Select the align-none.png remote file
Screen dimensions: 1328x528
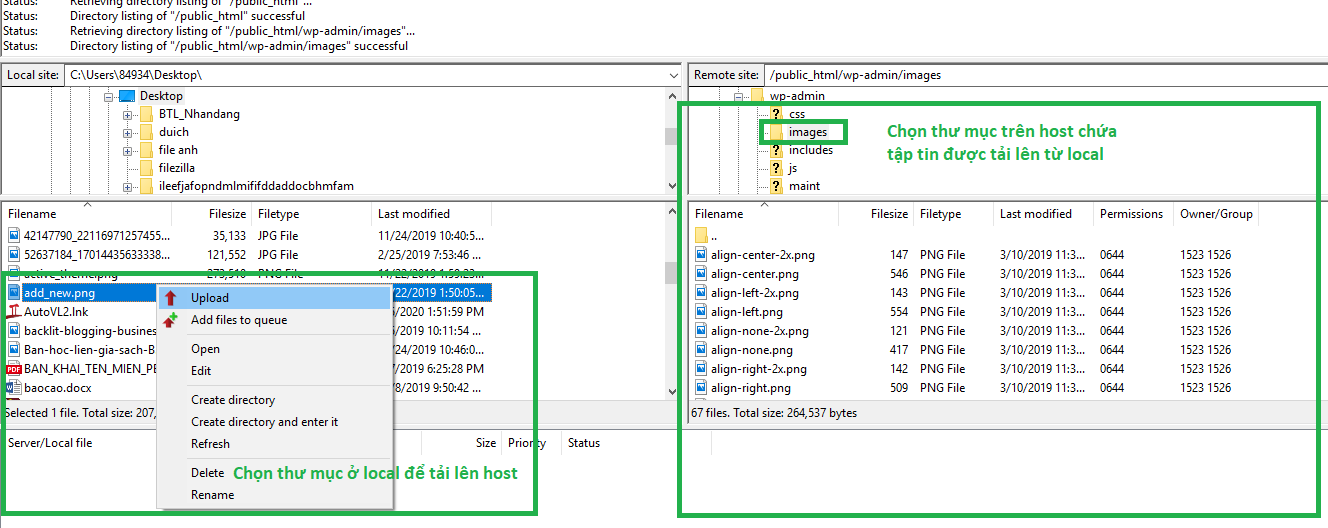coord(752,350)
